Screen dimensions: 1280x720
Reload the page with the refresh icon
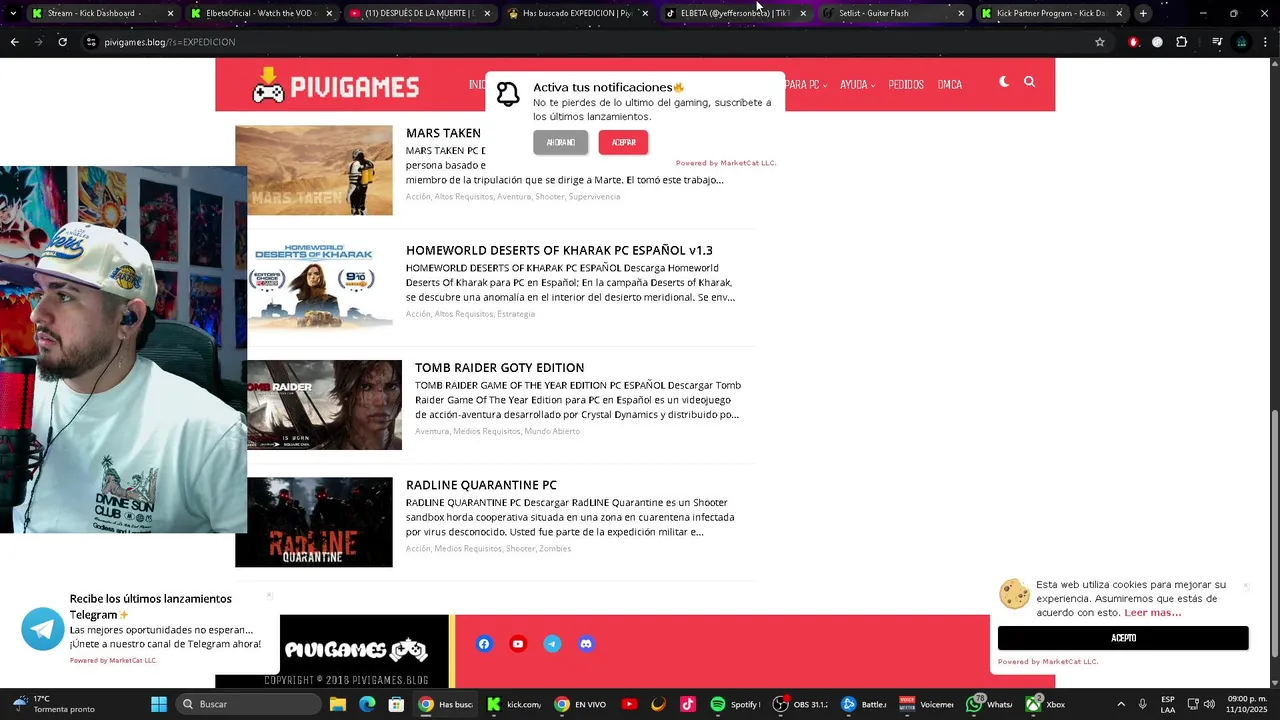[x=62, y=42]
